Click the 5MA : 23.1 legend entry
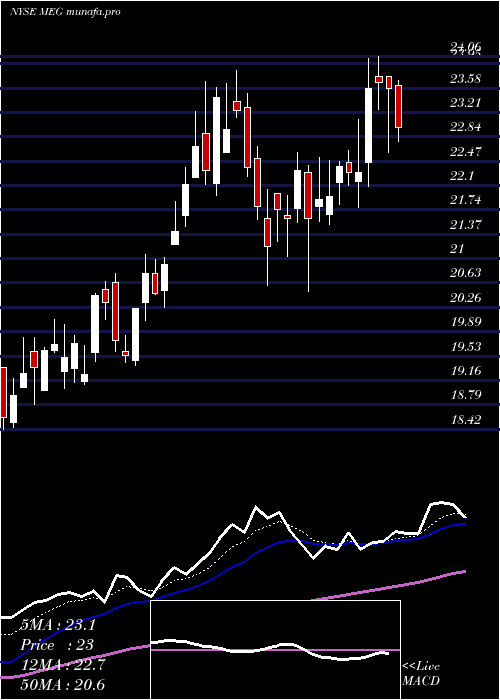 58,625
